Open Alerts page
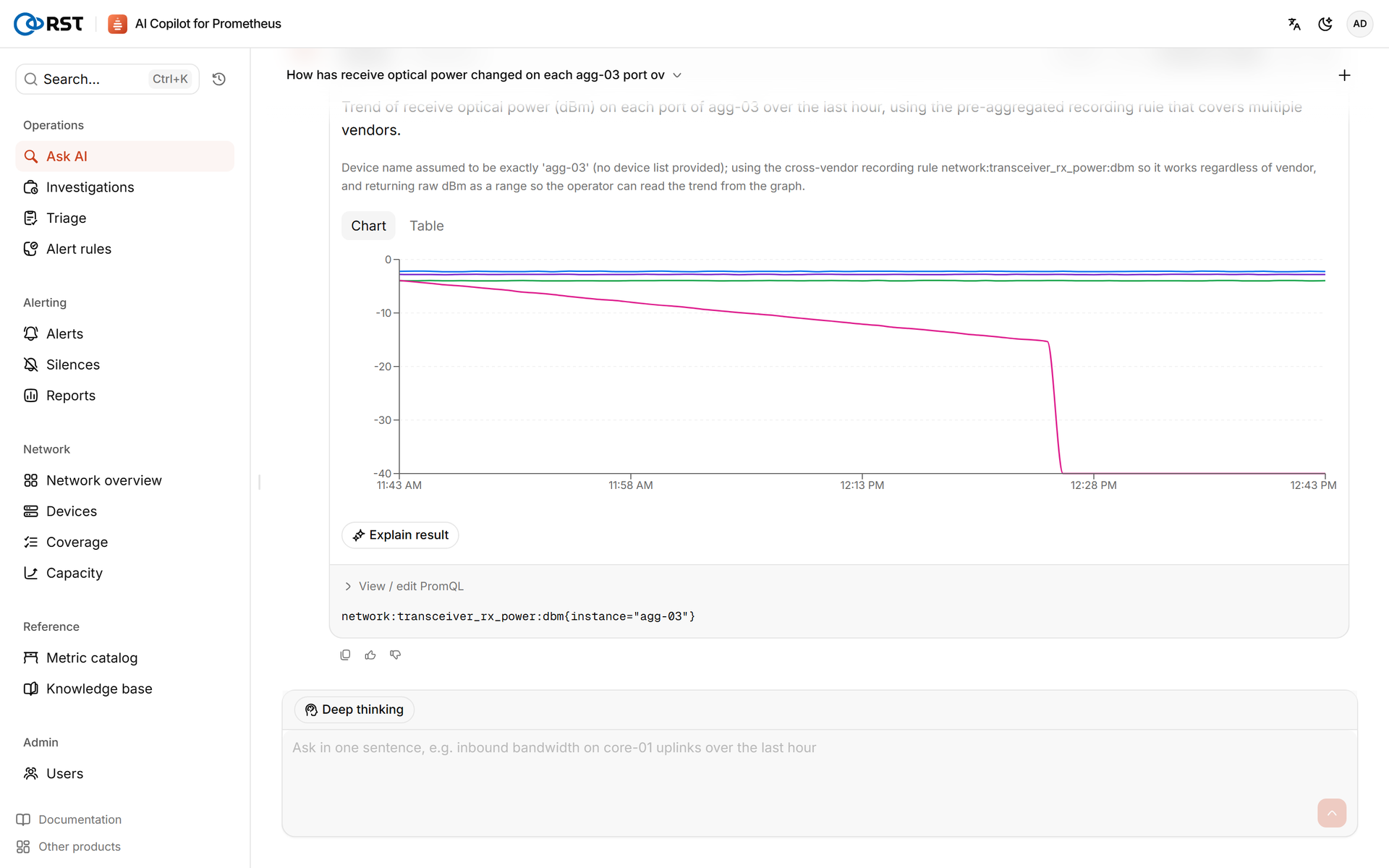The image size is (1389, 868). point(125,333)
